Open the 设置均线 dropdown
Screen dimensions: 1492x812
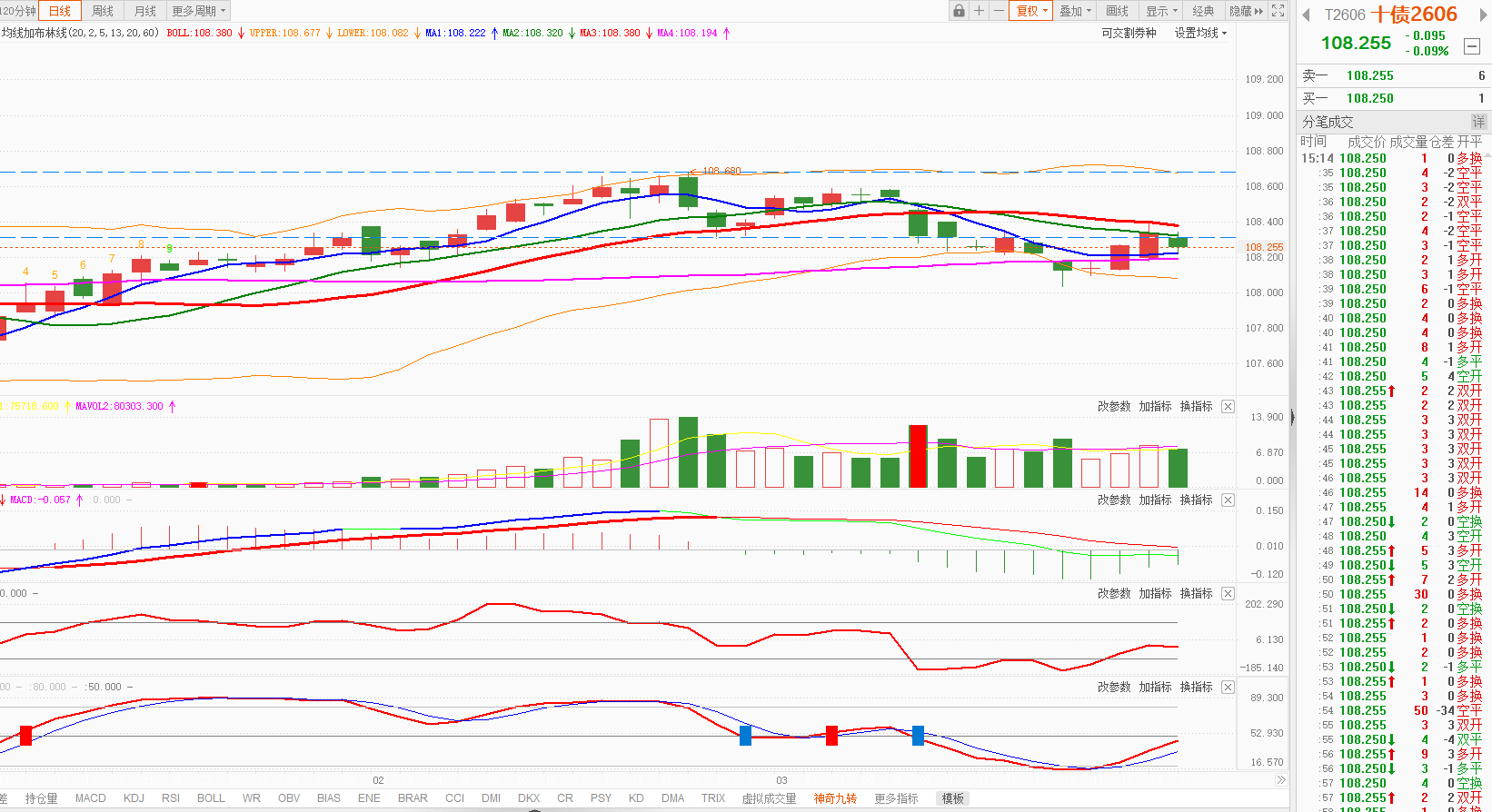coord(1200,33)
